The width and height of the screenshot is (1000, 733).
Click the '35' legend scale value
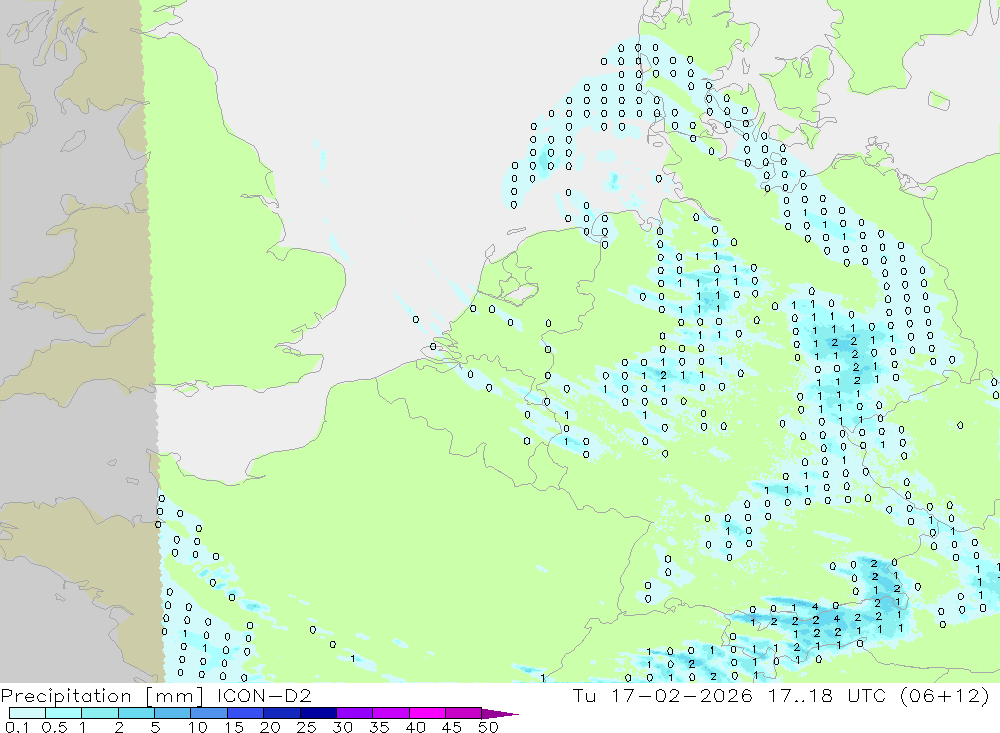click(x=379, y=727)
